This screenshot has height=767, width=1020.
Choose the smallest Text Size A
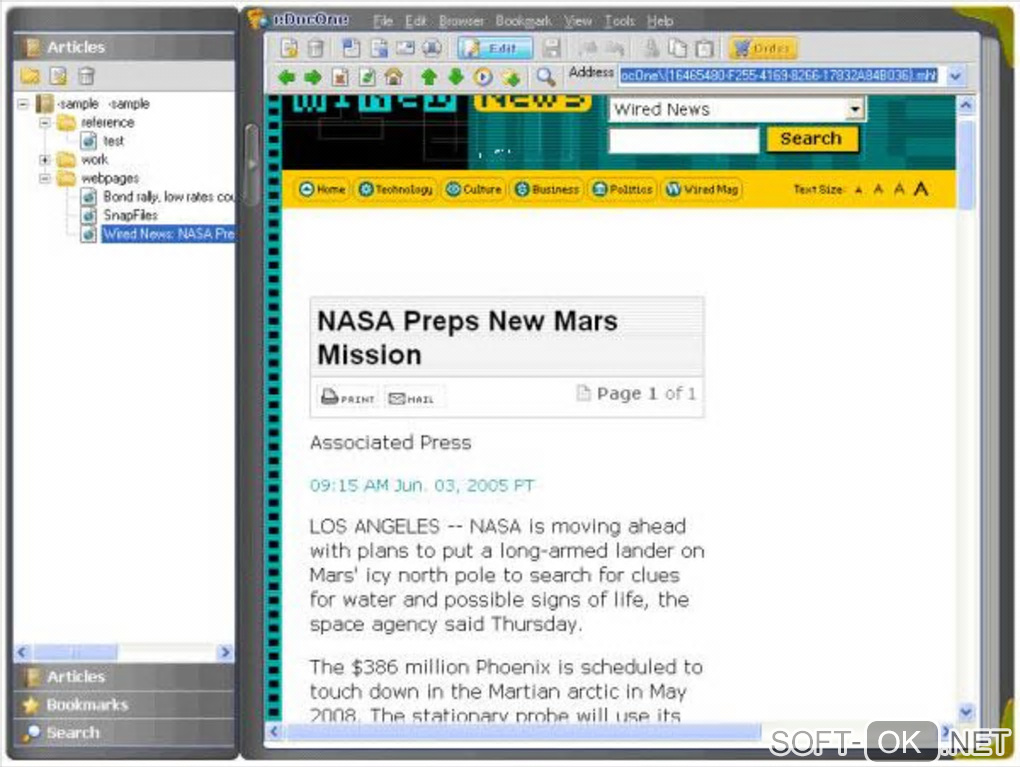click(x=858, y=190)
